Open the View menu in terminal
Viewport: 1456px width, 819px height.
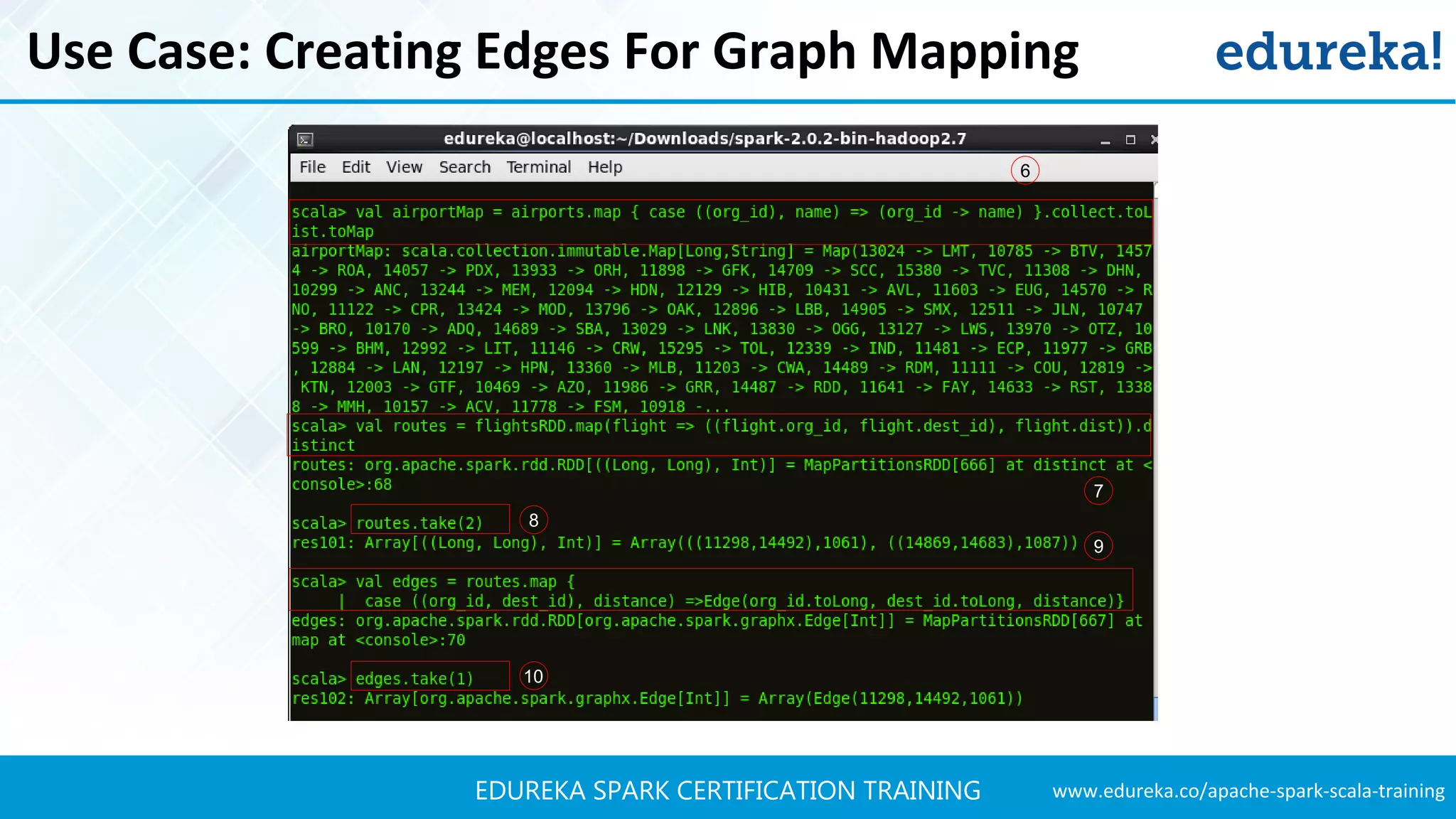coord(404,167)
